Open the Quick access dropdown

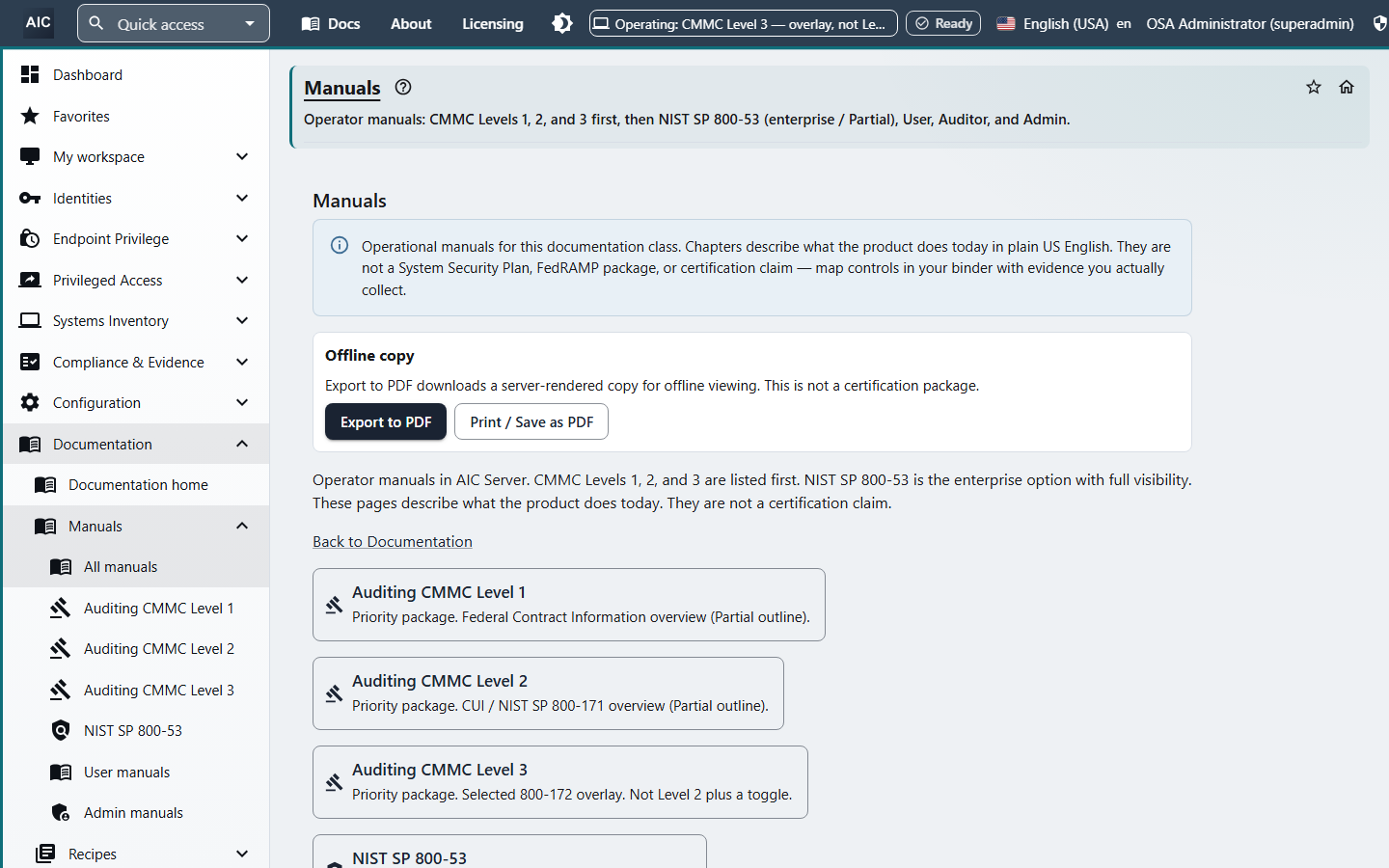[x=174, y=23]
